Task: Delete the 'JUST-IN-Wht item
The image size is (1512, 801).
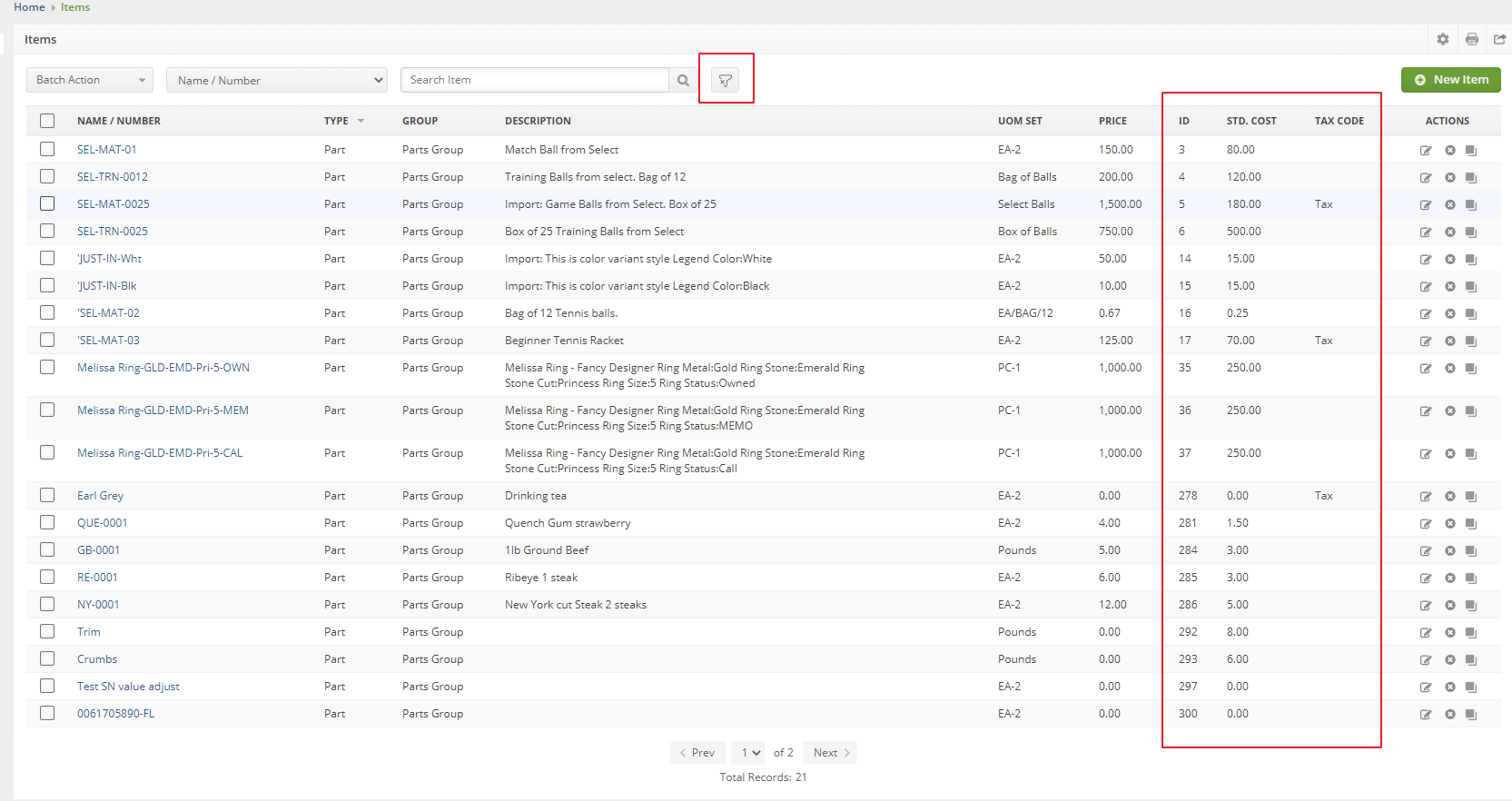Action: tap(1450, 260)
